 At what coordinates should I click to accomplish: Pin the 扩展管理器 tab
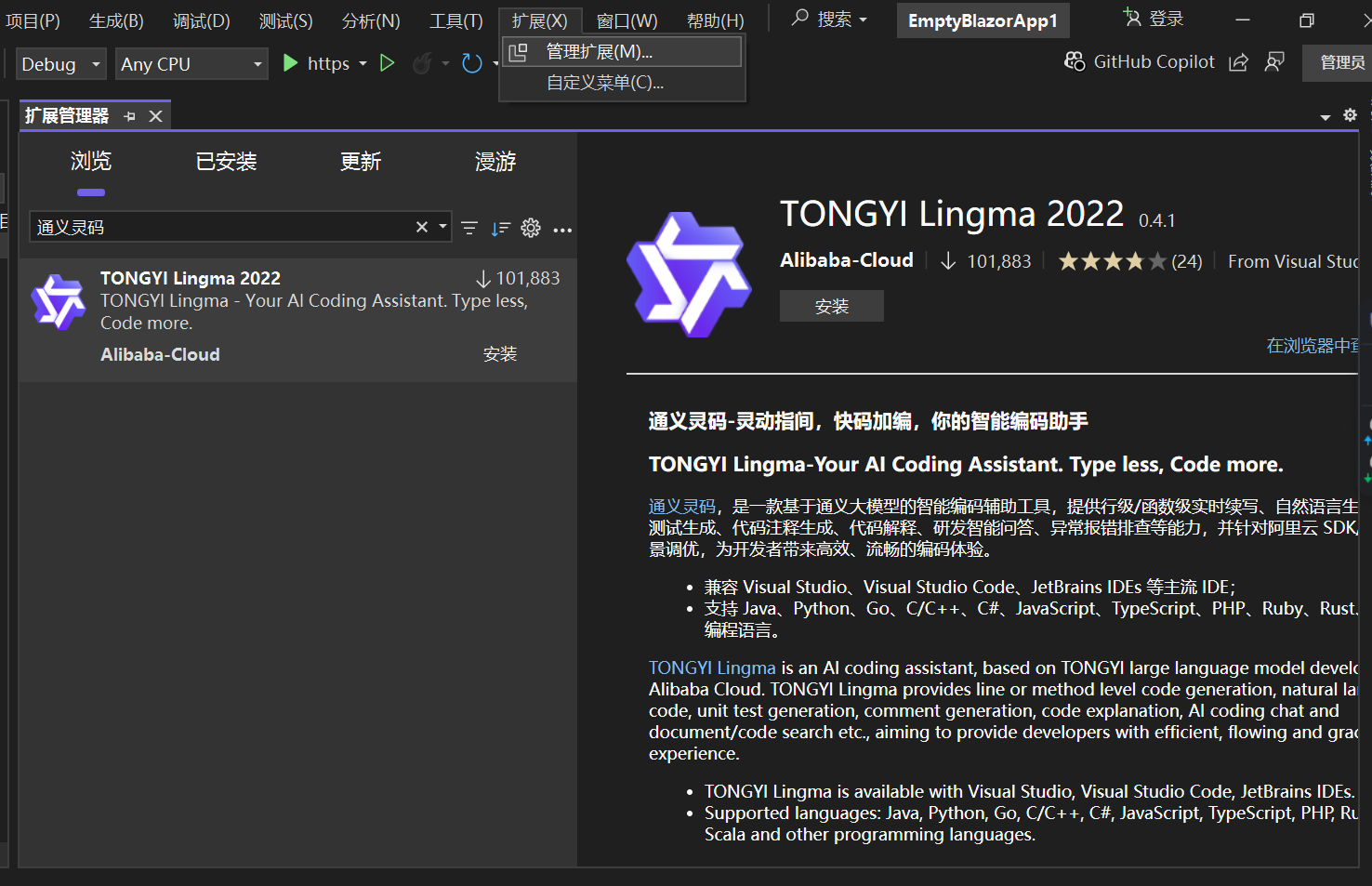click(130, 116)
